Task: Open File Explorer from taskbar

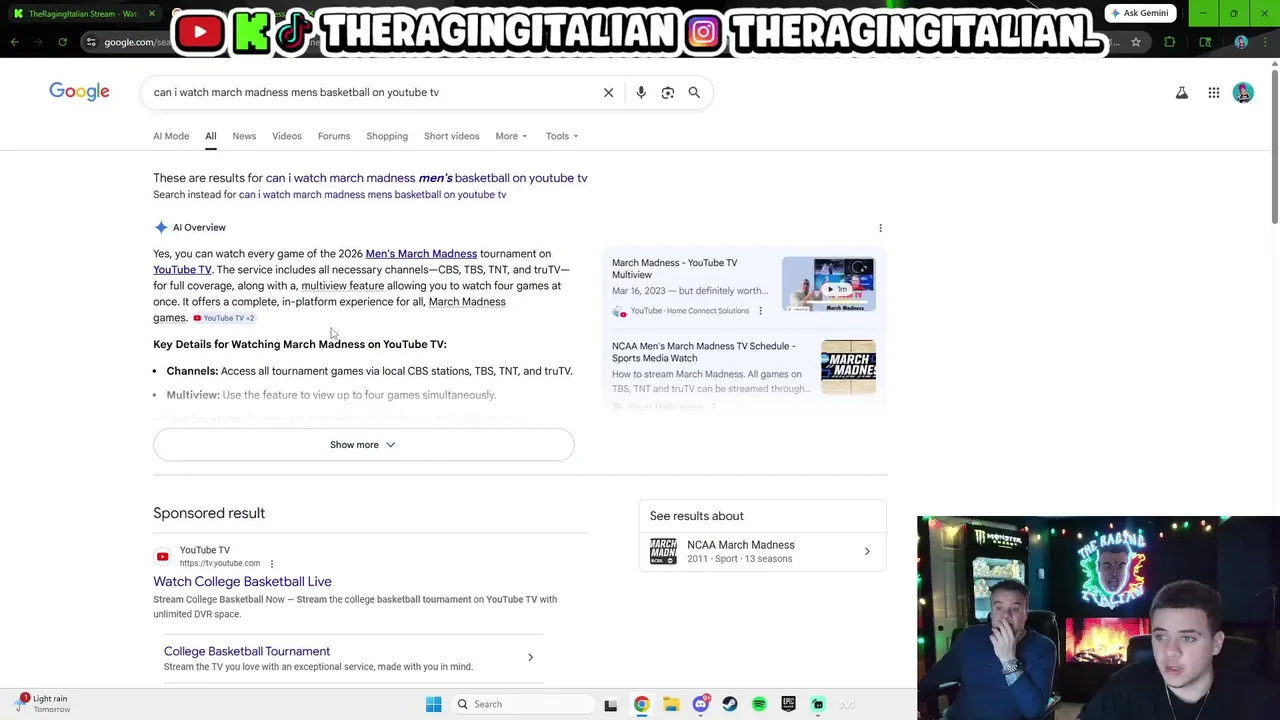Action: tap(671, 704)
